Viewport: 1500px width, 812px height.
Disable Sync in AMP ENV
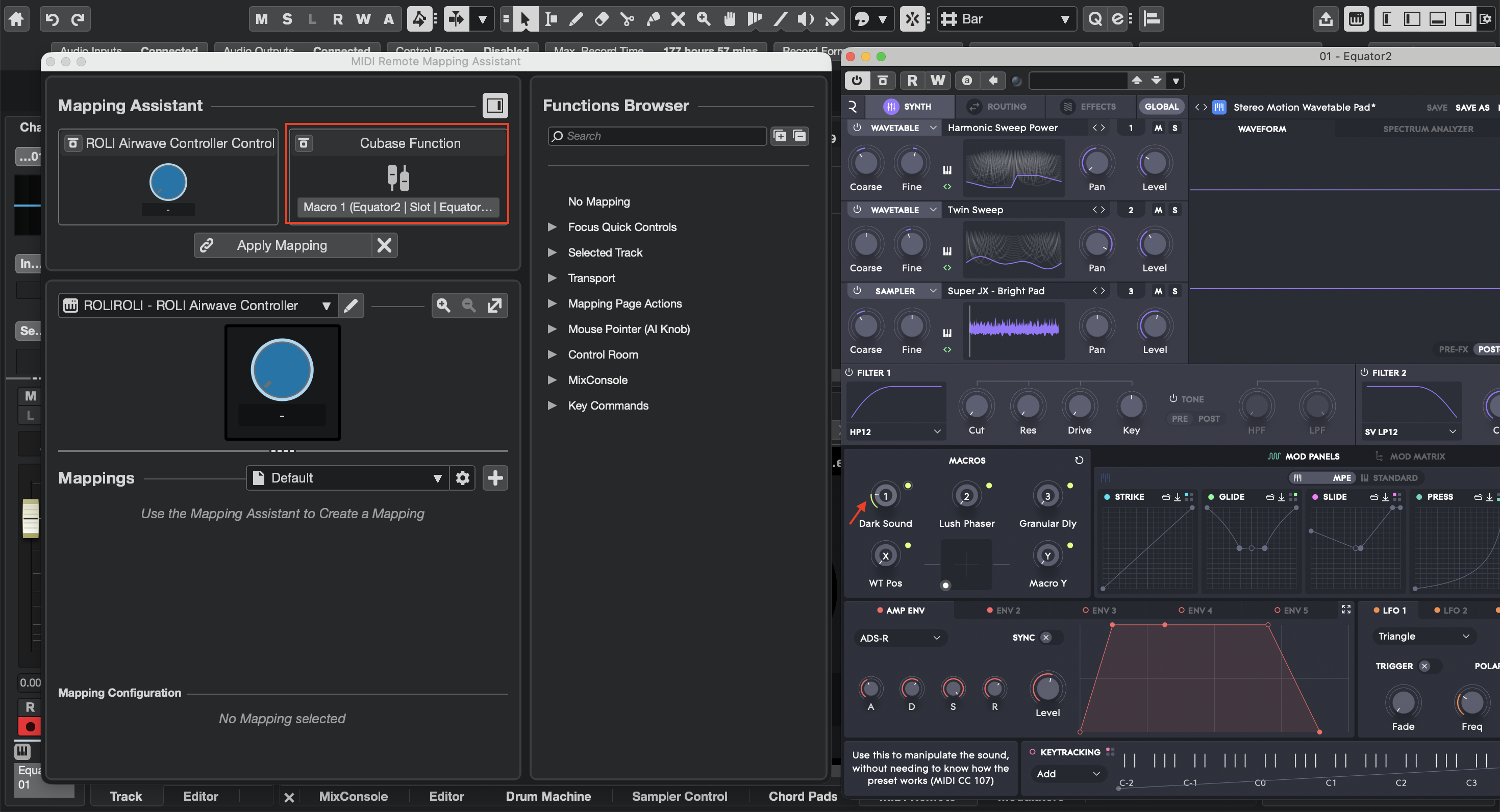point(1046,638)
